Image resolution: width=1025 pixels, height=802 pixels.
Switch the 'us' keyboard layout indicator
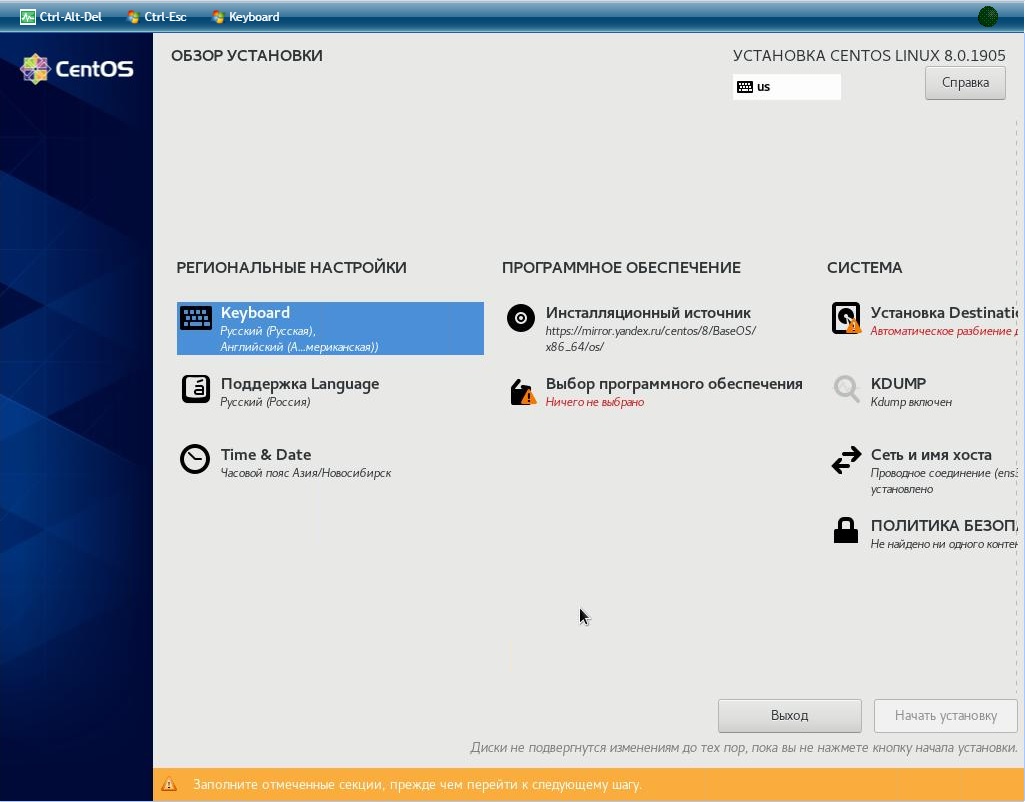tap(786, 87)
